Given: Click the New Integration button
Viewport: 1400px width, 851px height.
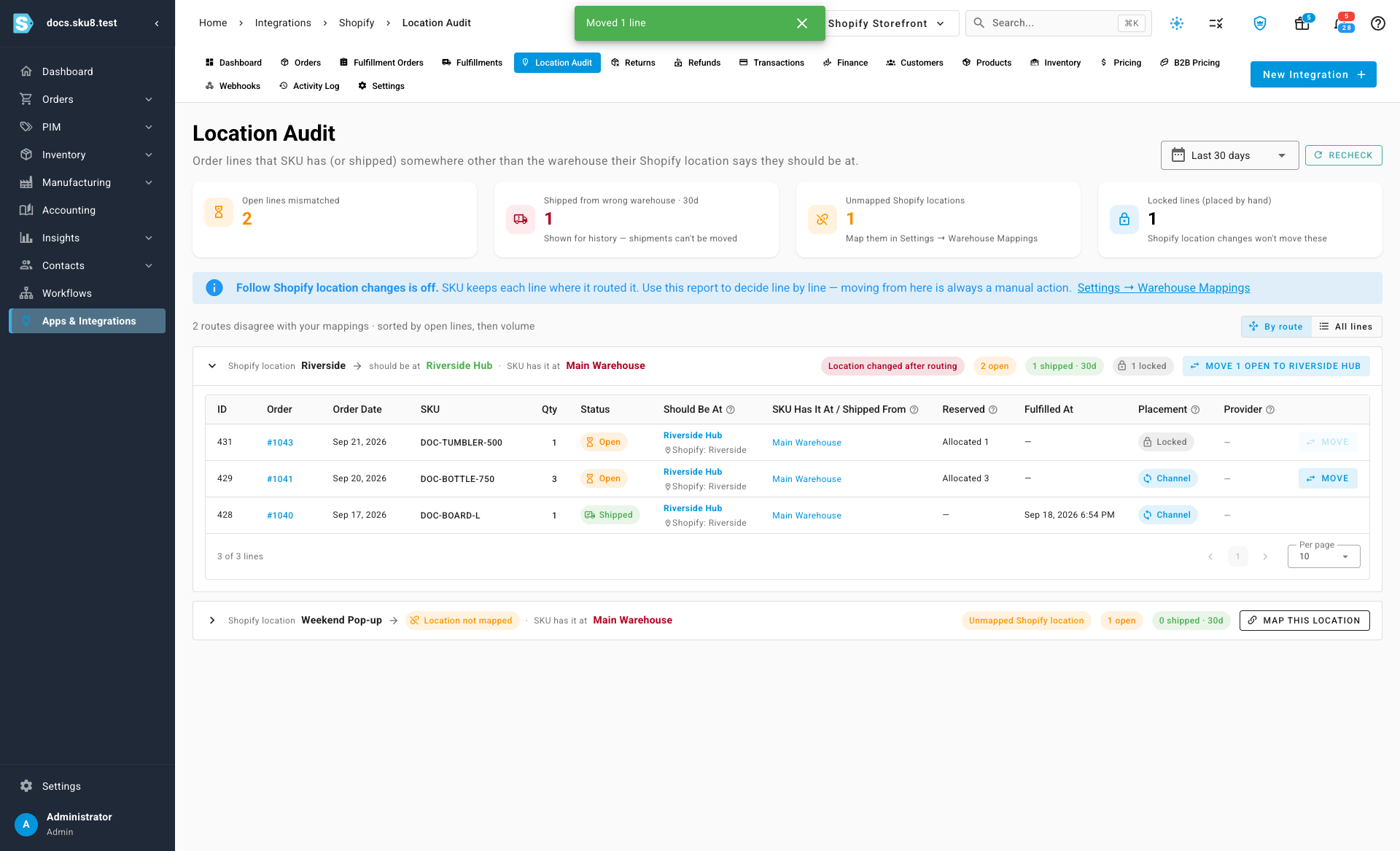Looking at the screenshot, I should point(1313,74).
